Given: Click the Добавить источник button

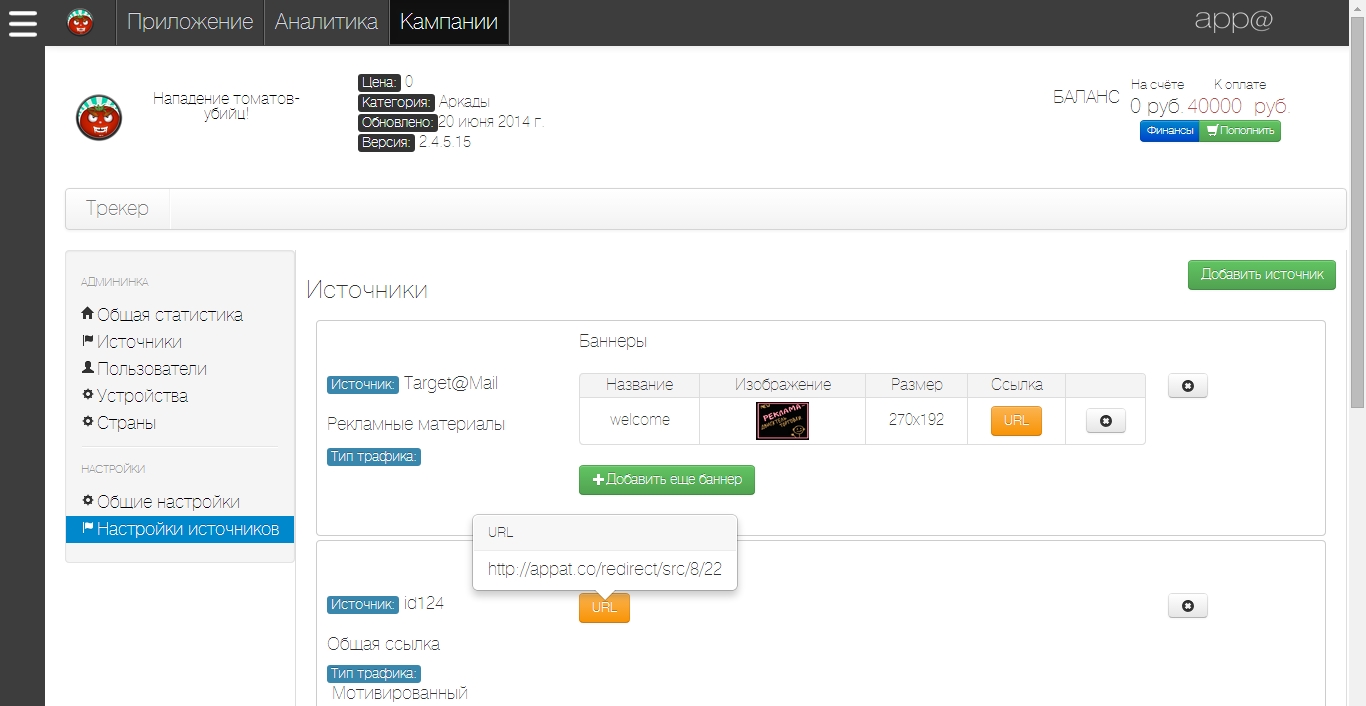Looking at the screenshot, I should pyautogui.click(x=1261, y=274).
